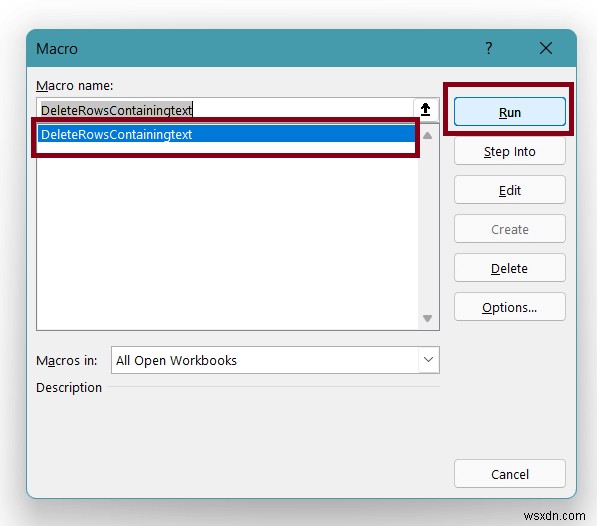Click the Step Into button
Viewport: 597px width, 526px height.
tap(509, 151)
